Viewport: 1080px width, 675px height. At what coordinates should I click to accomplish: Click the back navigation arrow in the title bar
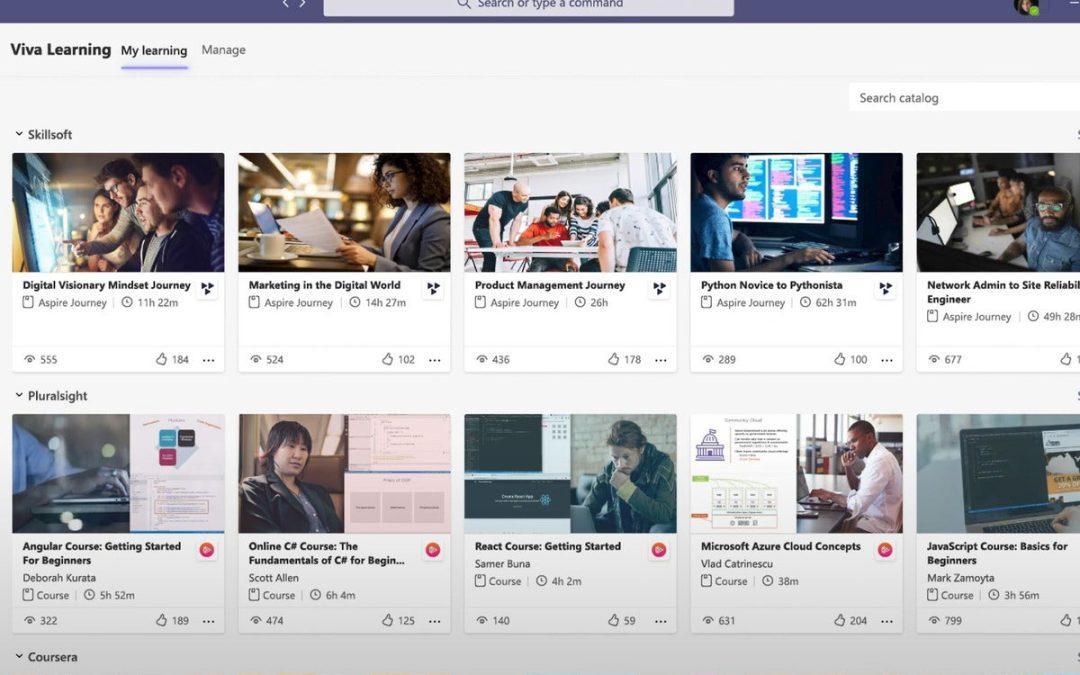[285, 3]
